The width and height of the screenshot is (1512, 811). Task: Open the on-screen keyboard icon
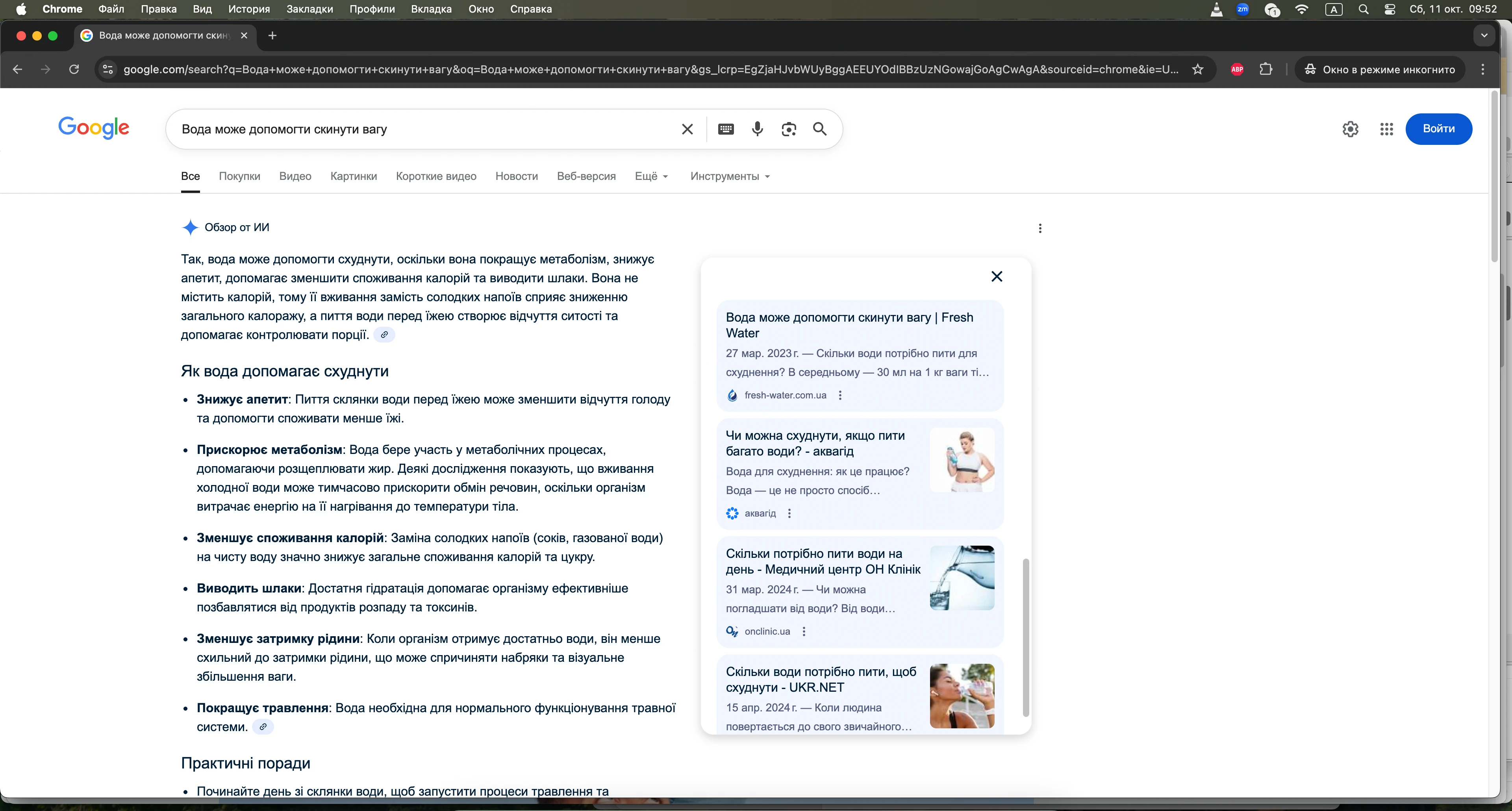pos(725,129)
